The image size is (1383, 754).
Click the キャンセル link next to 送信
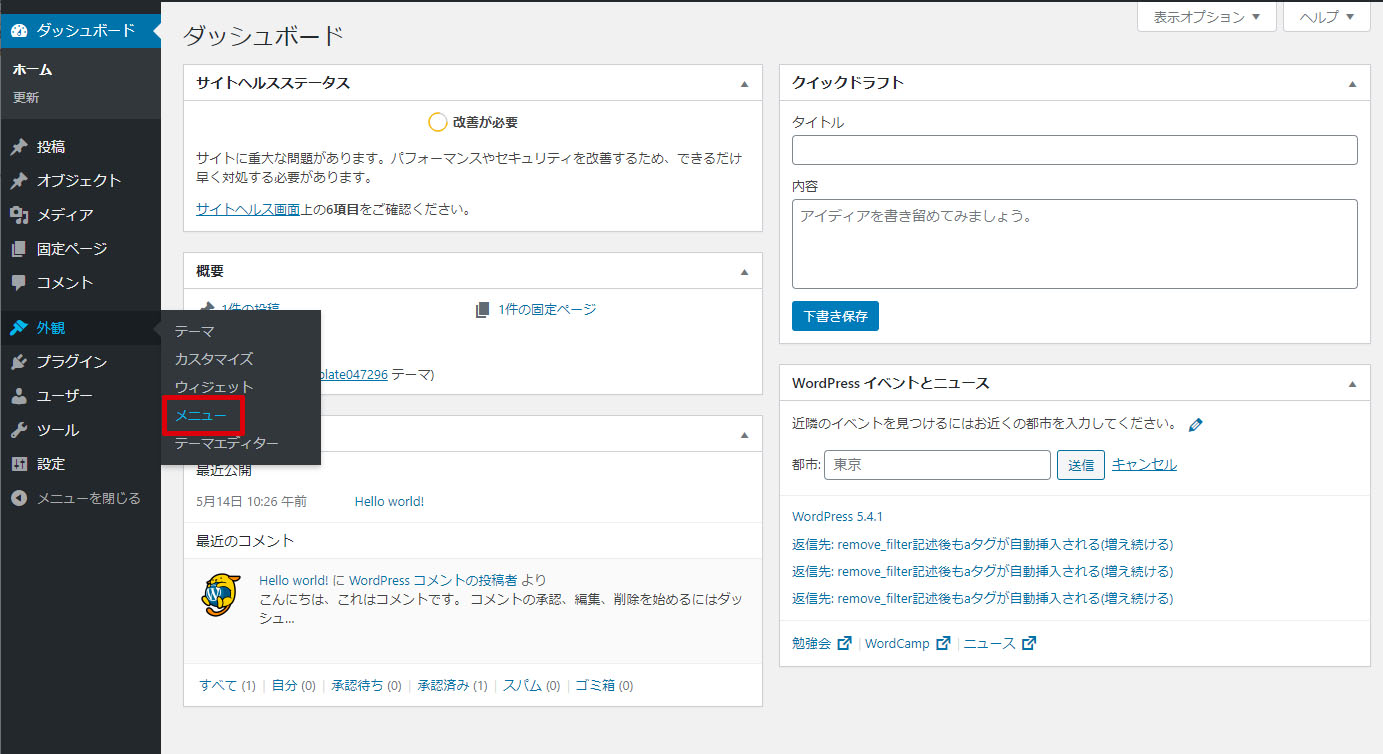pos(1144,465)
